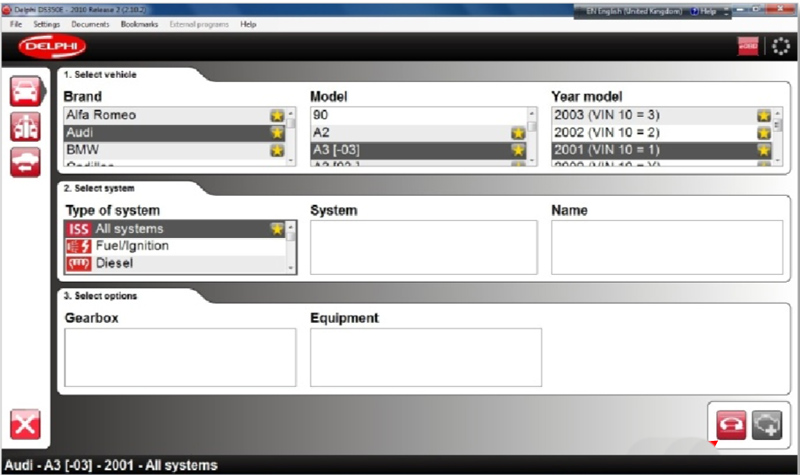
Task: Click the empty Name list box
Action: (x=667, y=247)
